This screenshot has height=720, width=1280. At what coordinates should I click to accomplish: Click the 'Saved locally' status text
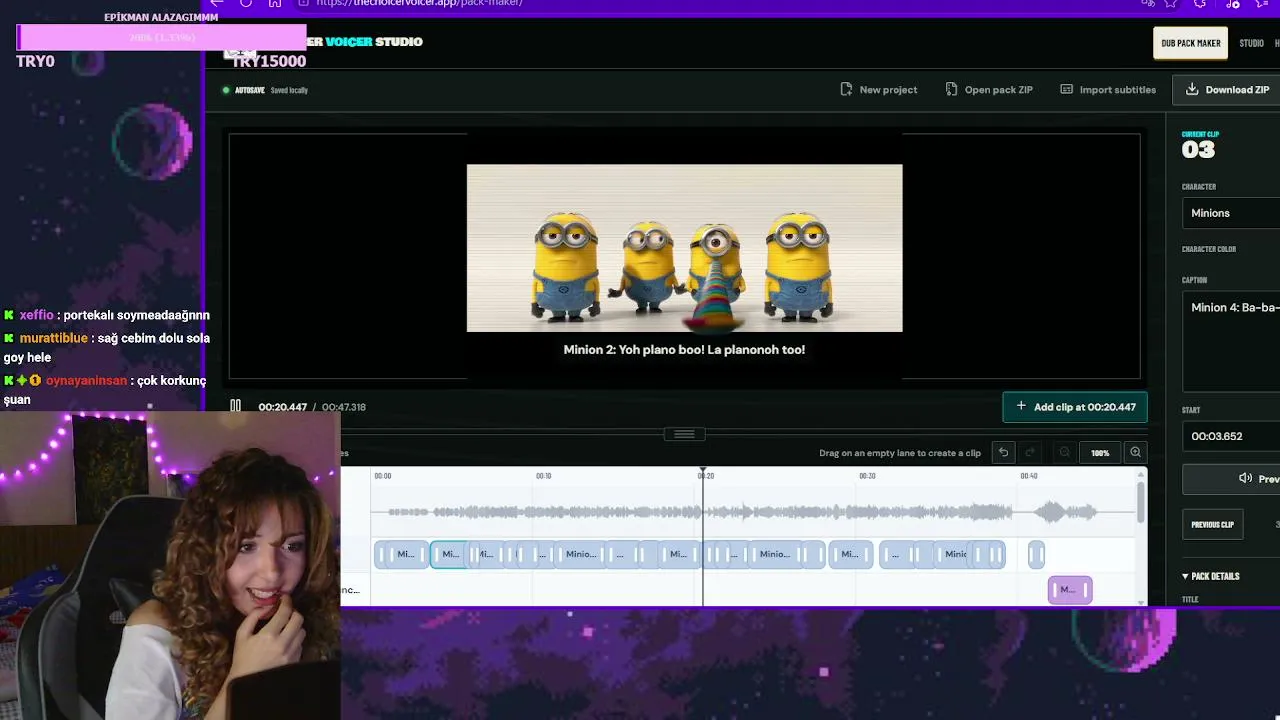(289, 90)
